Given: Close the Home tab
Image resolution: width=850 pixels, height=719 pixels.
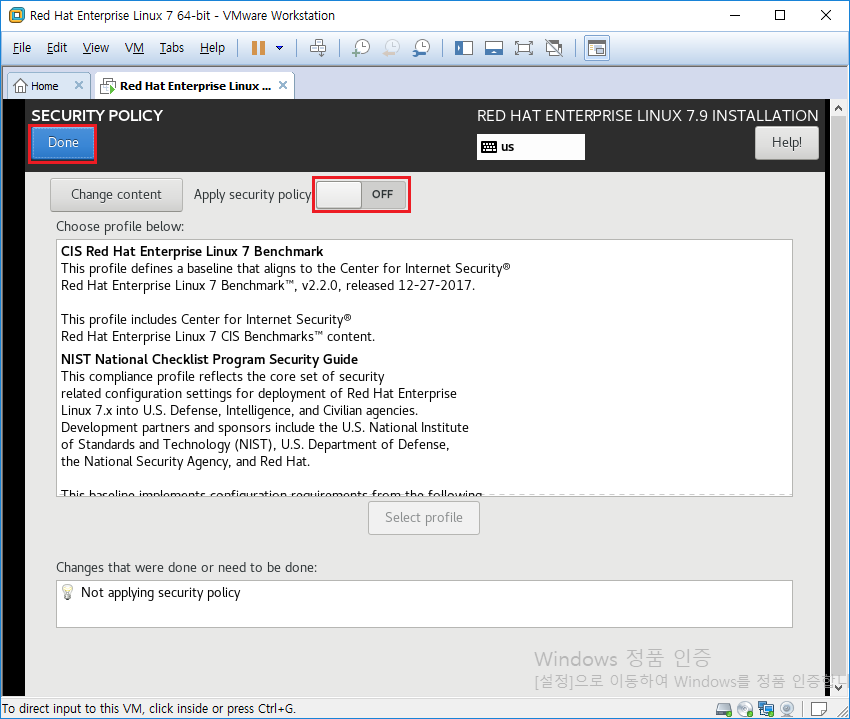Looking at the screenshot, I should point(79,85).
